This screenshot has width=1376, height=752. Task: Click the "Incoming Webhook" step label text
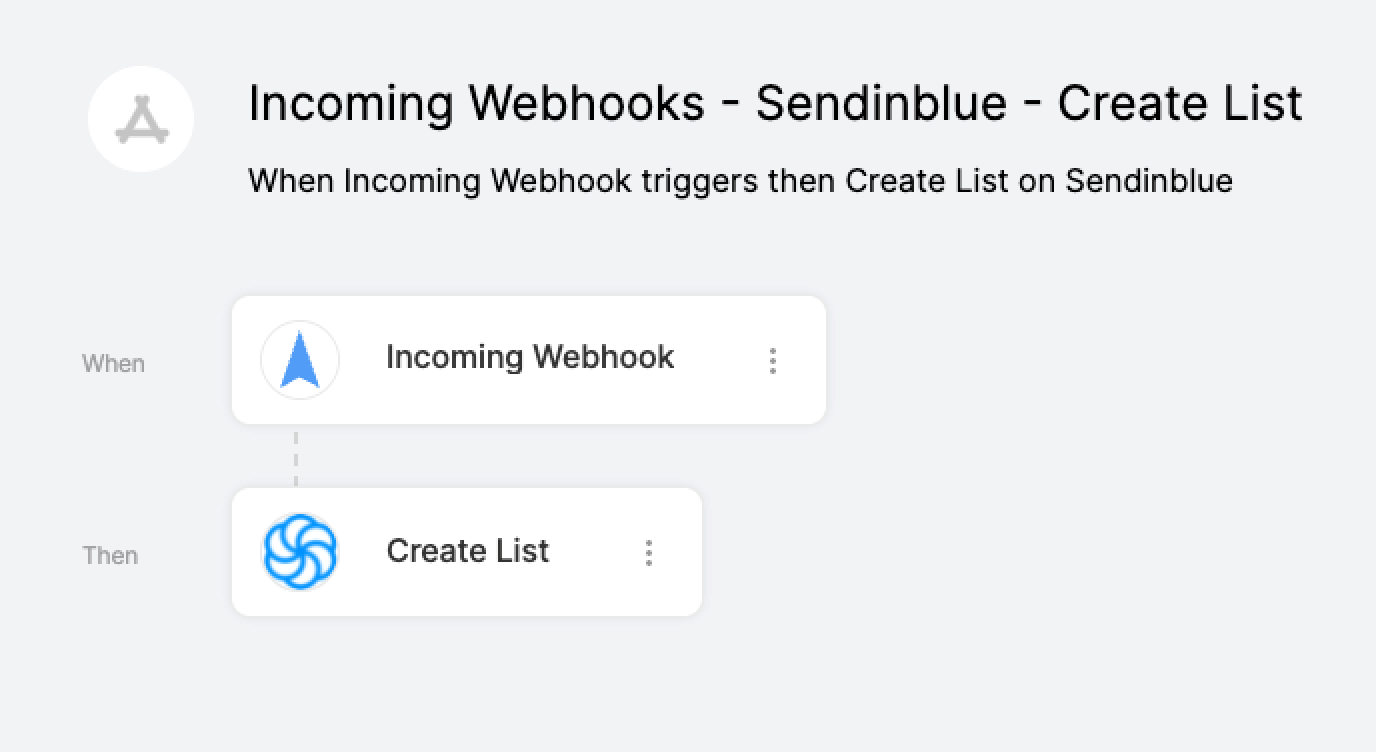coord(530,357)
